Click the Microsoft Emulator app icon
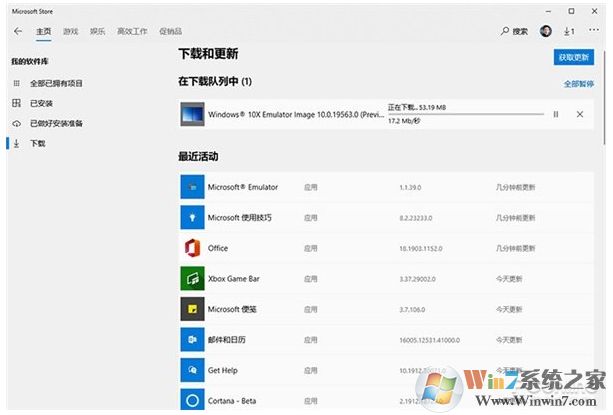613x415 pixels. click(192, 187)
